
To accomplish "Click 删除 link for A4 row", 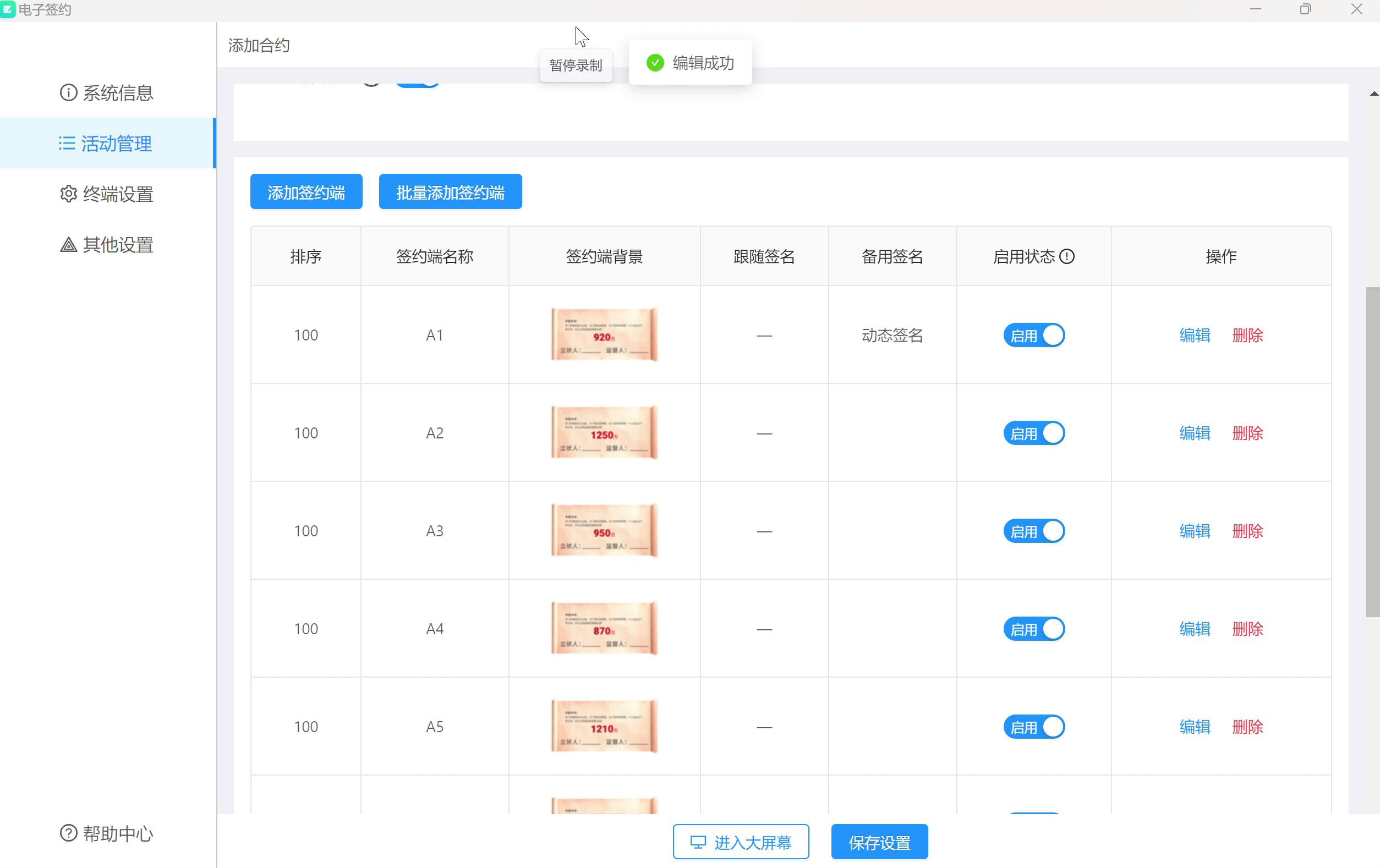I will pos(1247,629).
